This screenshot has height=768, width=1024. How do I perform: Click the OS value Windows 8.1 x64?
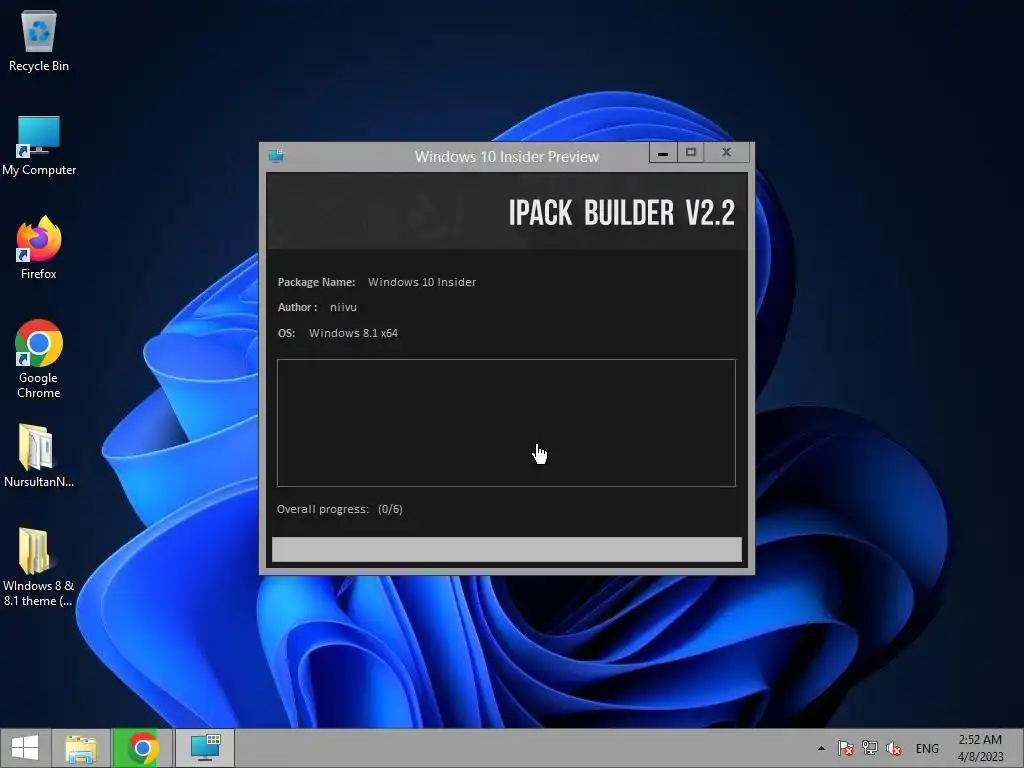click(x=353, y=333)
